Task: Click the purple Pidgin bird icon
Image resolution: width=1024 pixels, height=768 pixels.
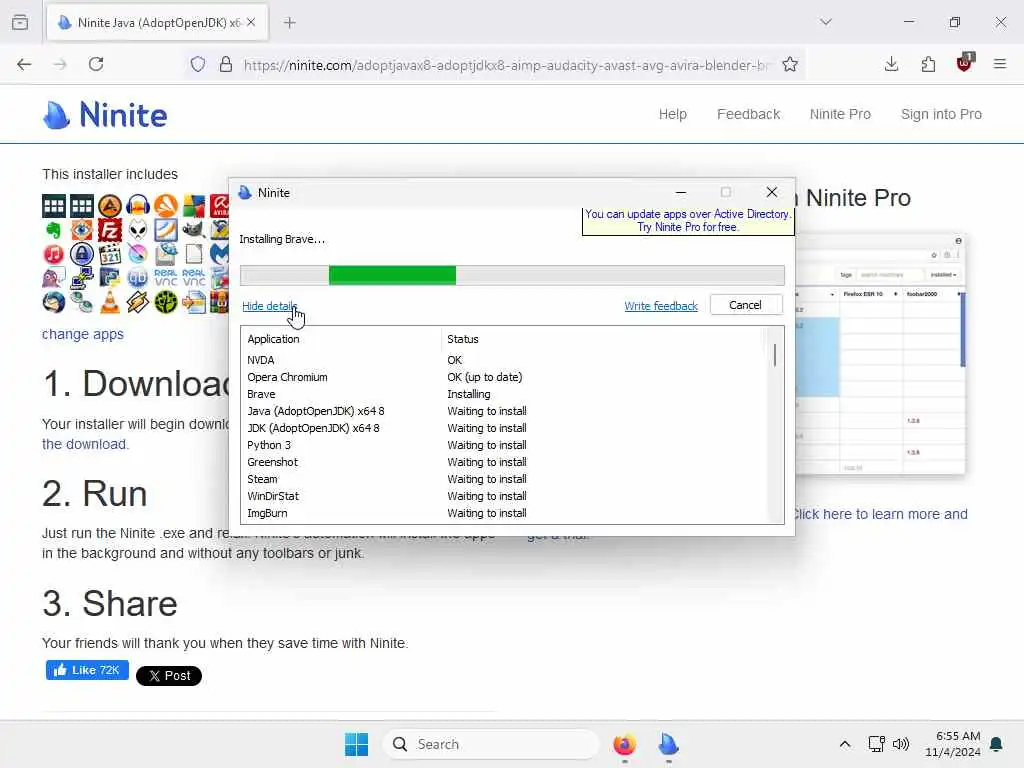Action: pyautogui.click(x=54, y=278)
